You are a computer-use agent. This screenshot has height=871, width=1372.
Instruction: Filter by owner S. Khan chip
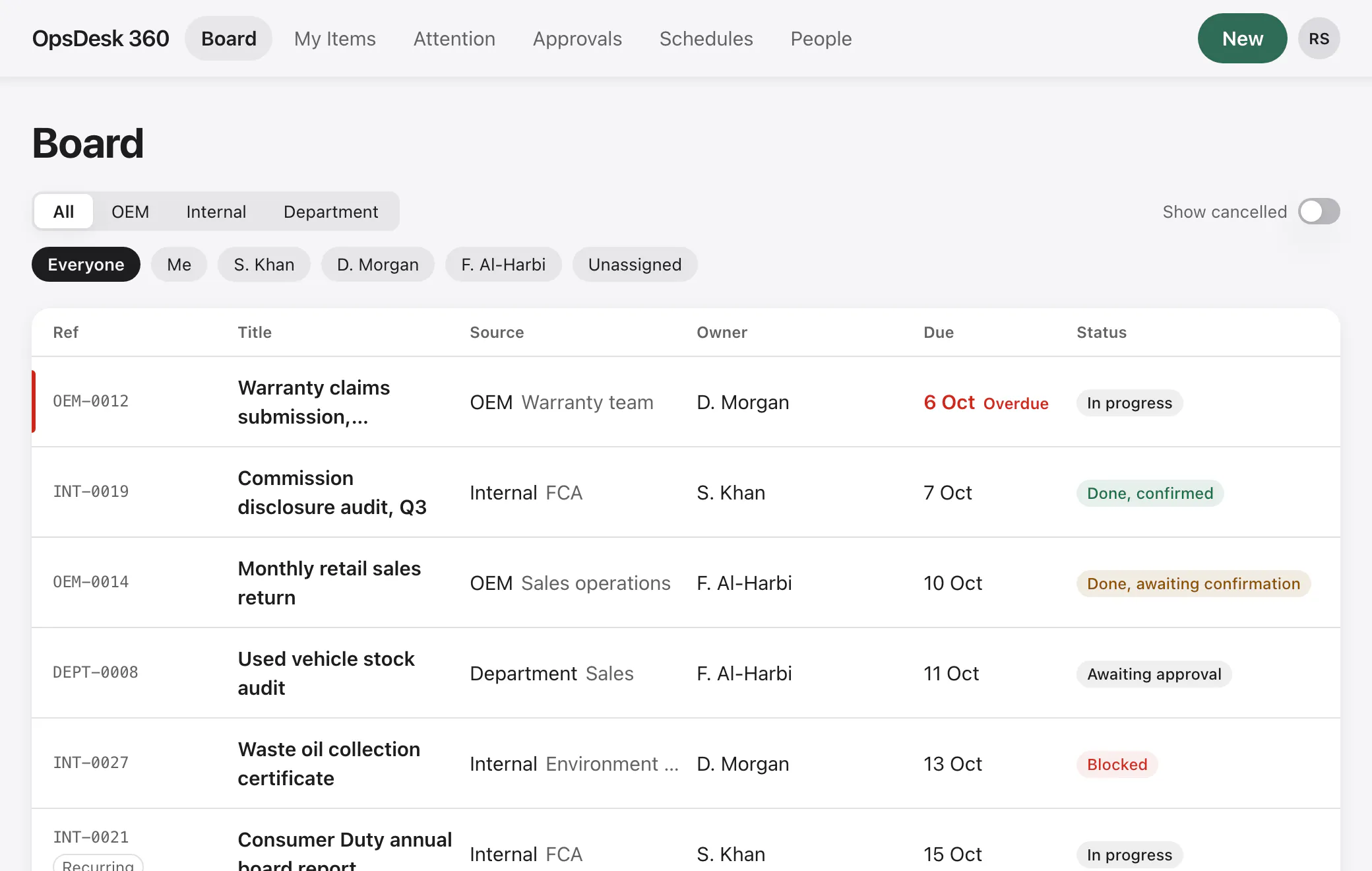pyautogui.click(x=264, y=264)
